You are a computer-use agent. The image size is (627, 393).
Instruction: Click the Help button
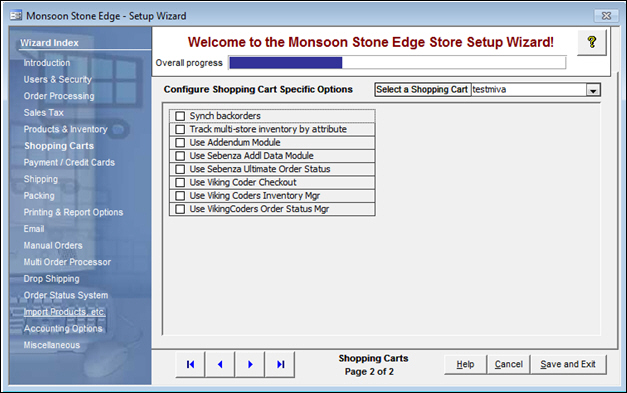[465, 364]
